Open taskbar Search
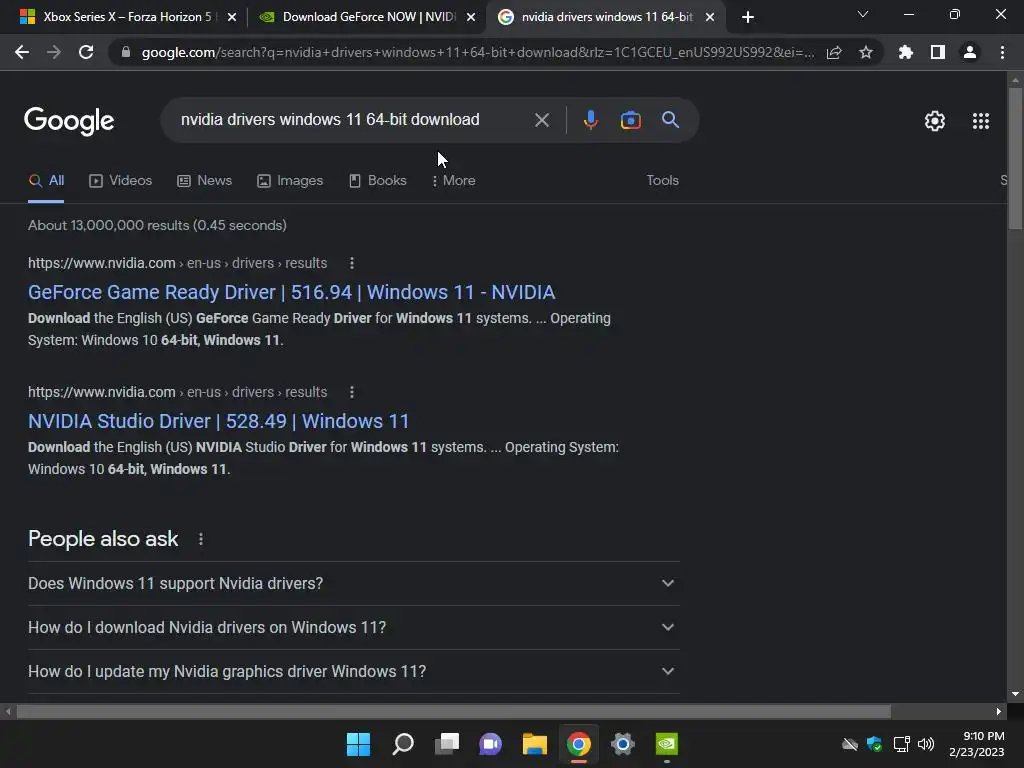The width and height of the screenshot is (1024, 768). point(403,744)
